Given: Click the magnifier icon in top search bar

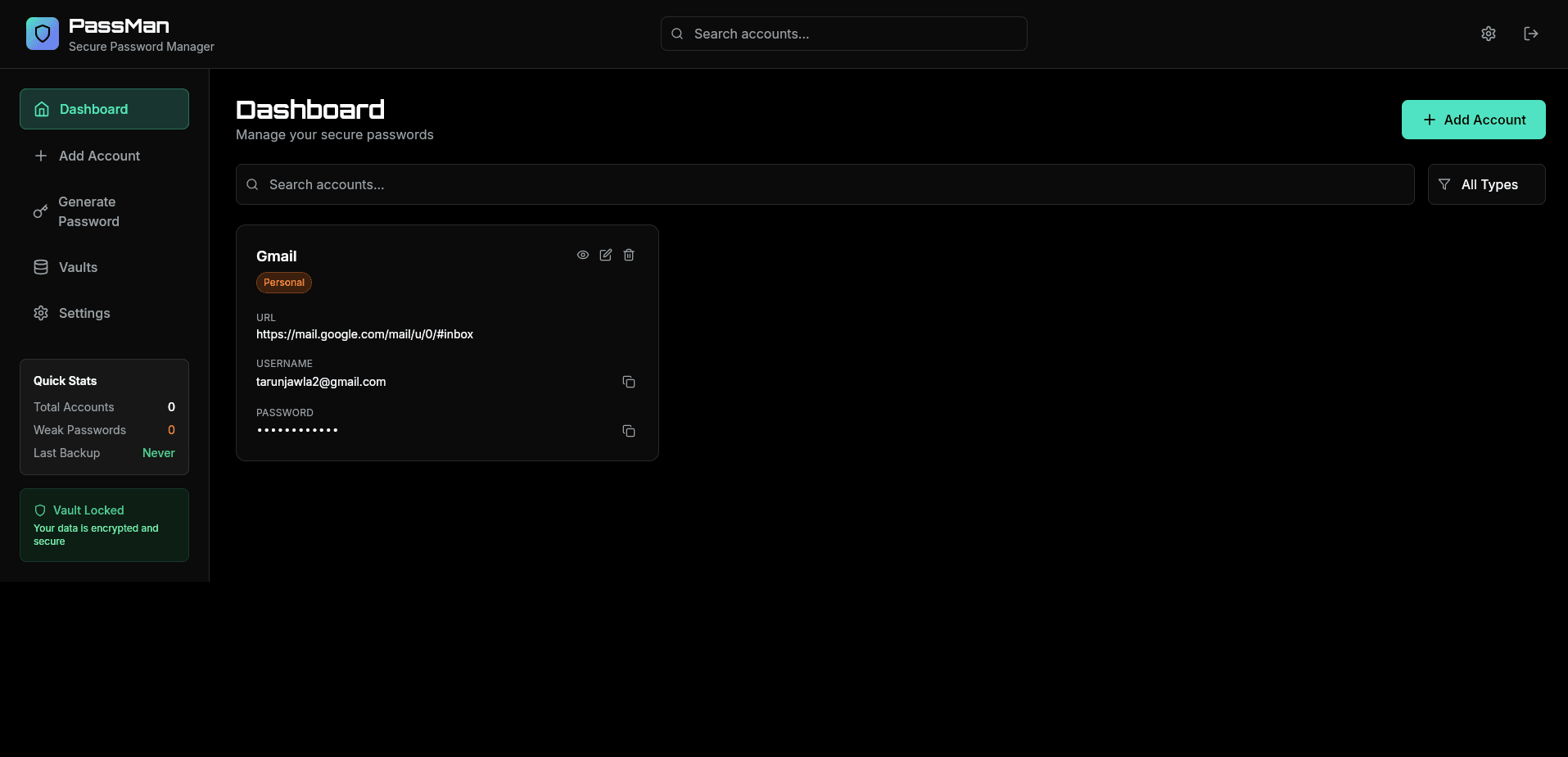Looking at the screenshot, I should 676,34.
